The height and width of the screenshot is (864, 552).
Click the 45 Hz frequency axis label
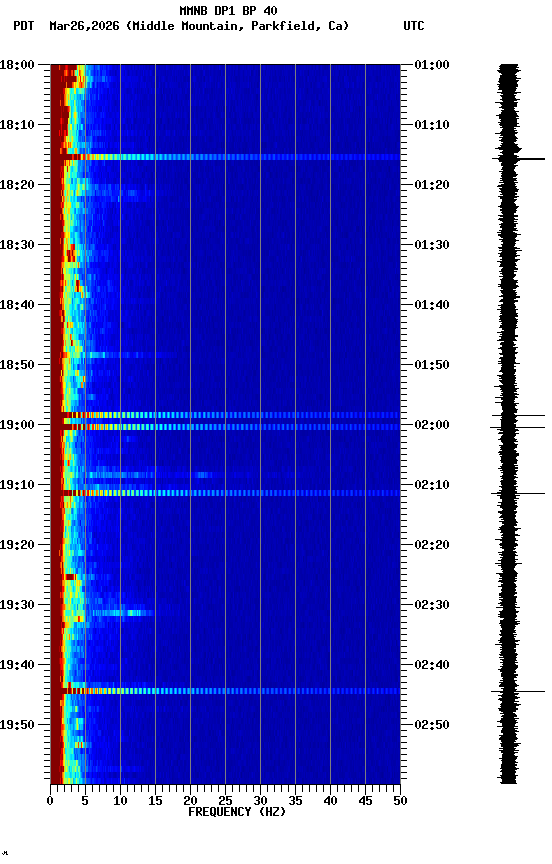[x=365, y=801]
